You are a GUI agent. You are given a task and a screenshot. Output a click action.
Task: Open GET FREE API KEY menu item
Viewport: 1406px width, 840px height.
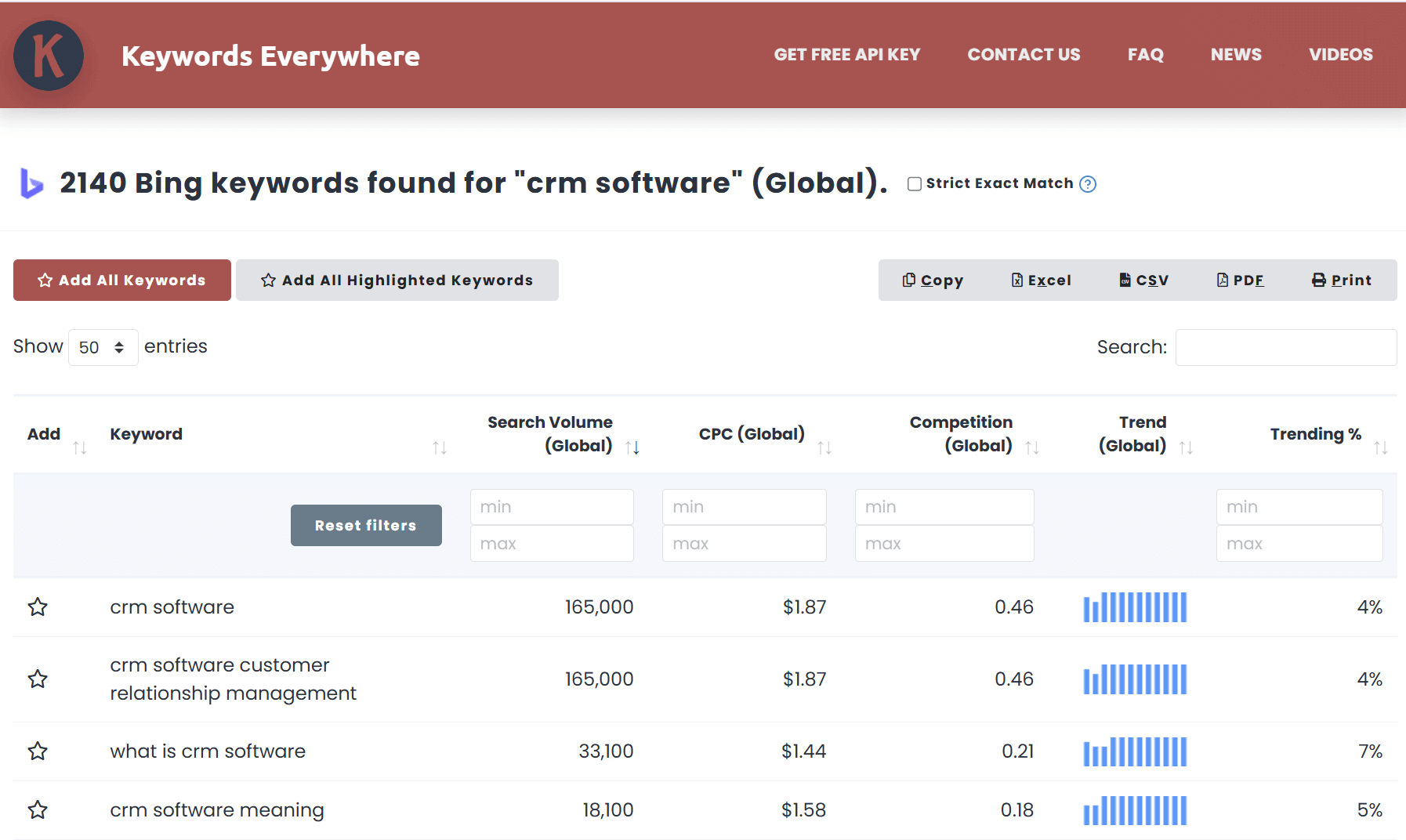click(x=847, y=55)
